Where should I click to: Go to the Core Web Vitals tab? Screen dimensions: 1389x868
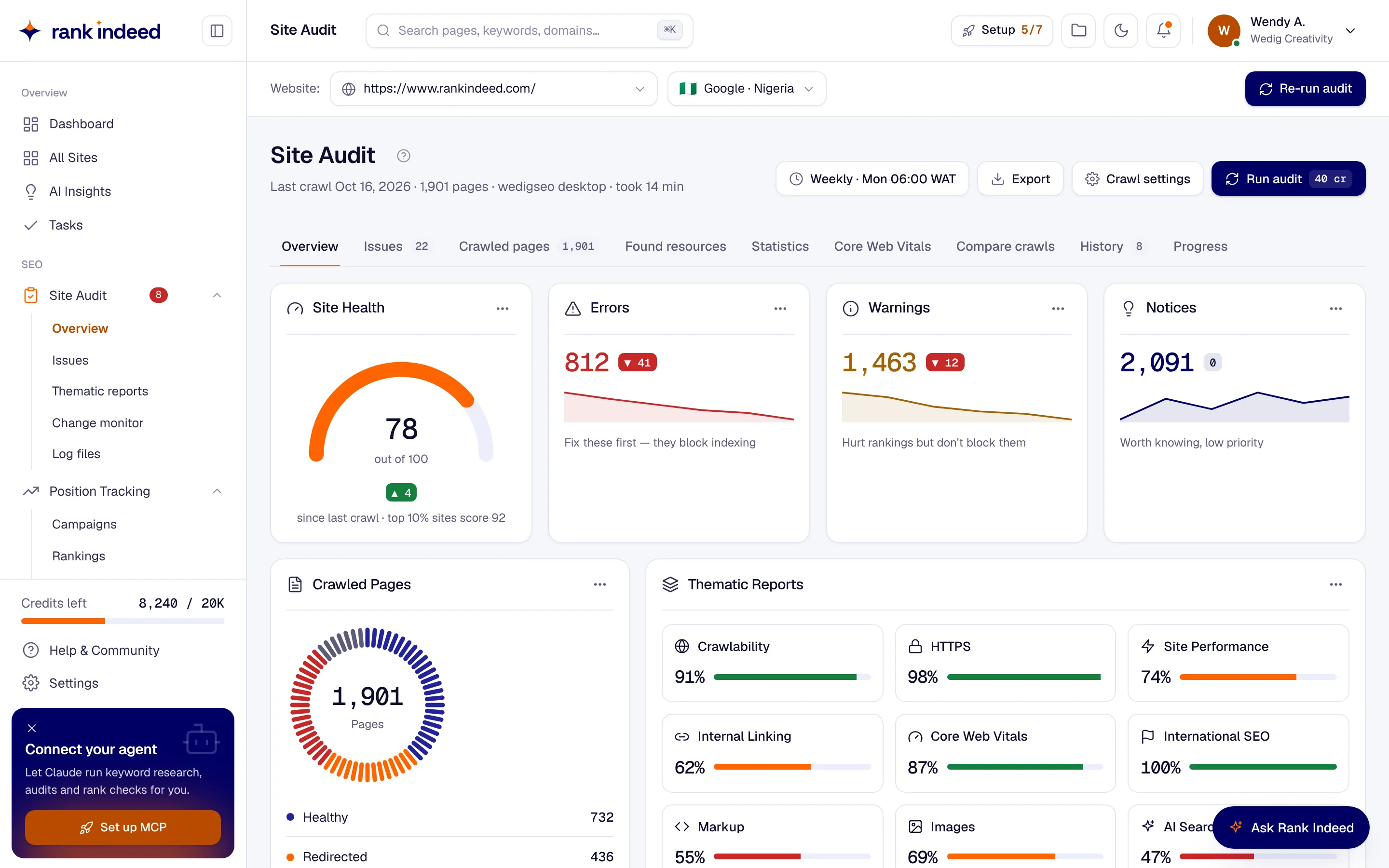coord(882,246)
